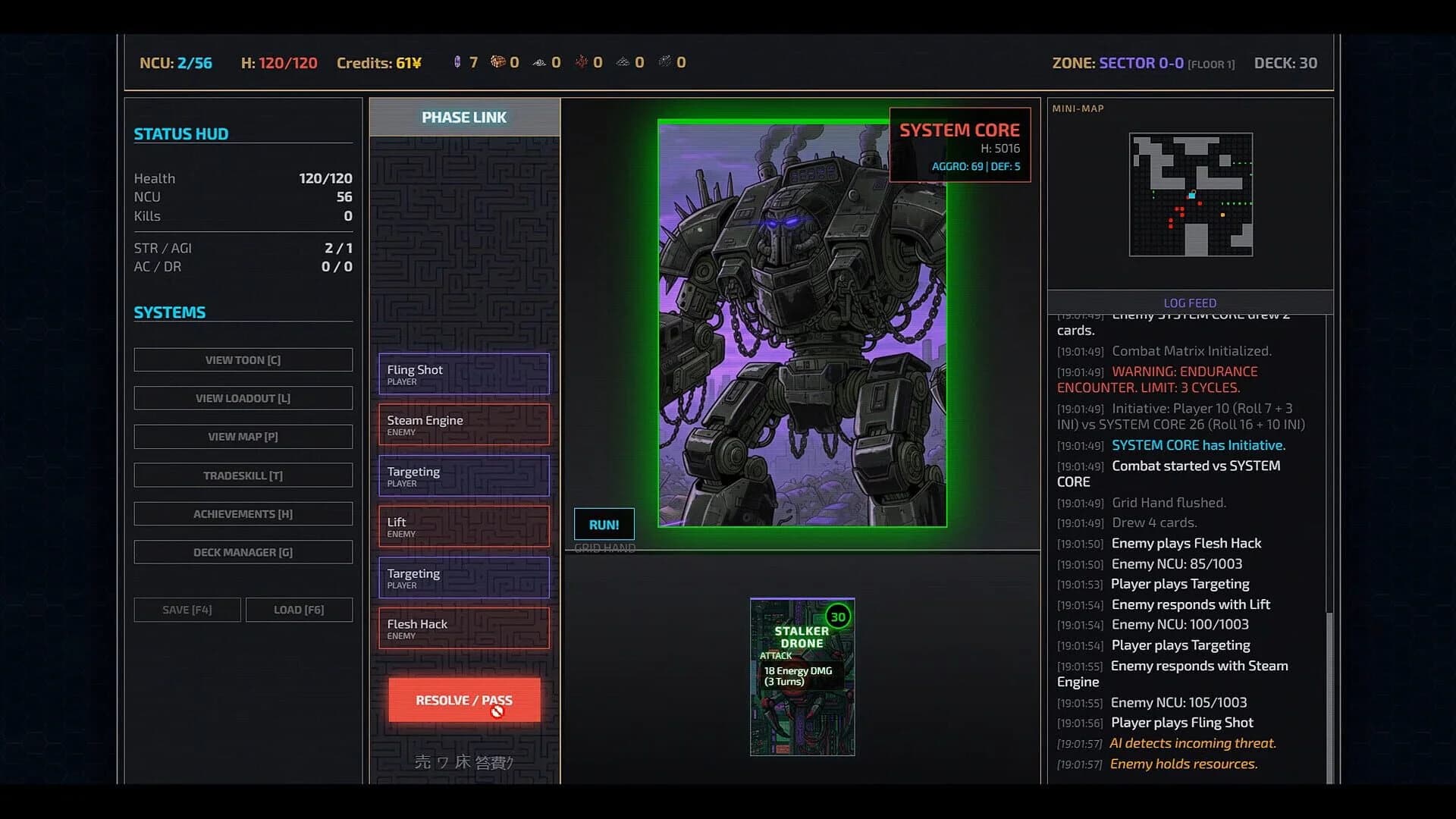Open the Achievements panel
Screen dimensions: 1456x819
click(243, 513)
